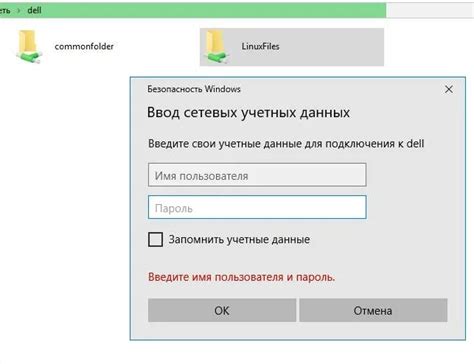Focus the Имя пользователя input field
Viewport: 474px width, 364px height.
pyautogui.click(x=257, y=175)
